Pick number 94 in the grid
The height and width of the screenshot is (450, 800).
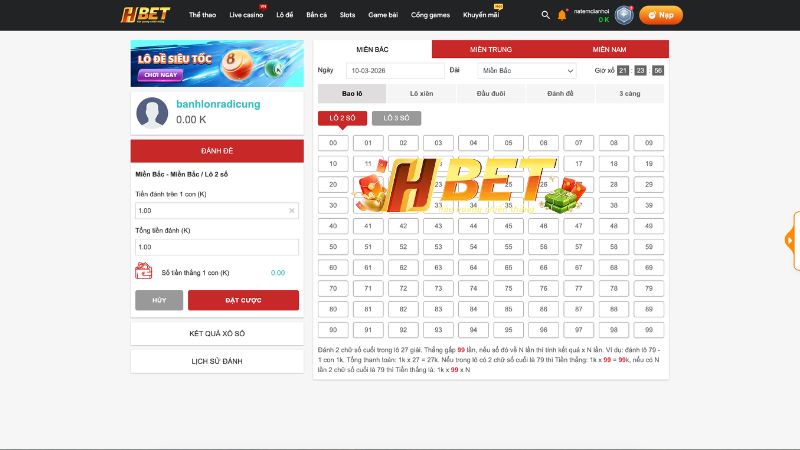[473, 330]
